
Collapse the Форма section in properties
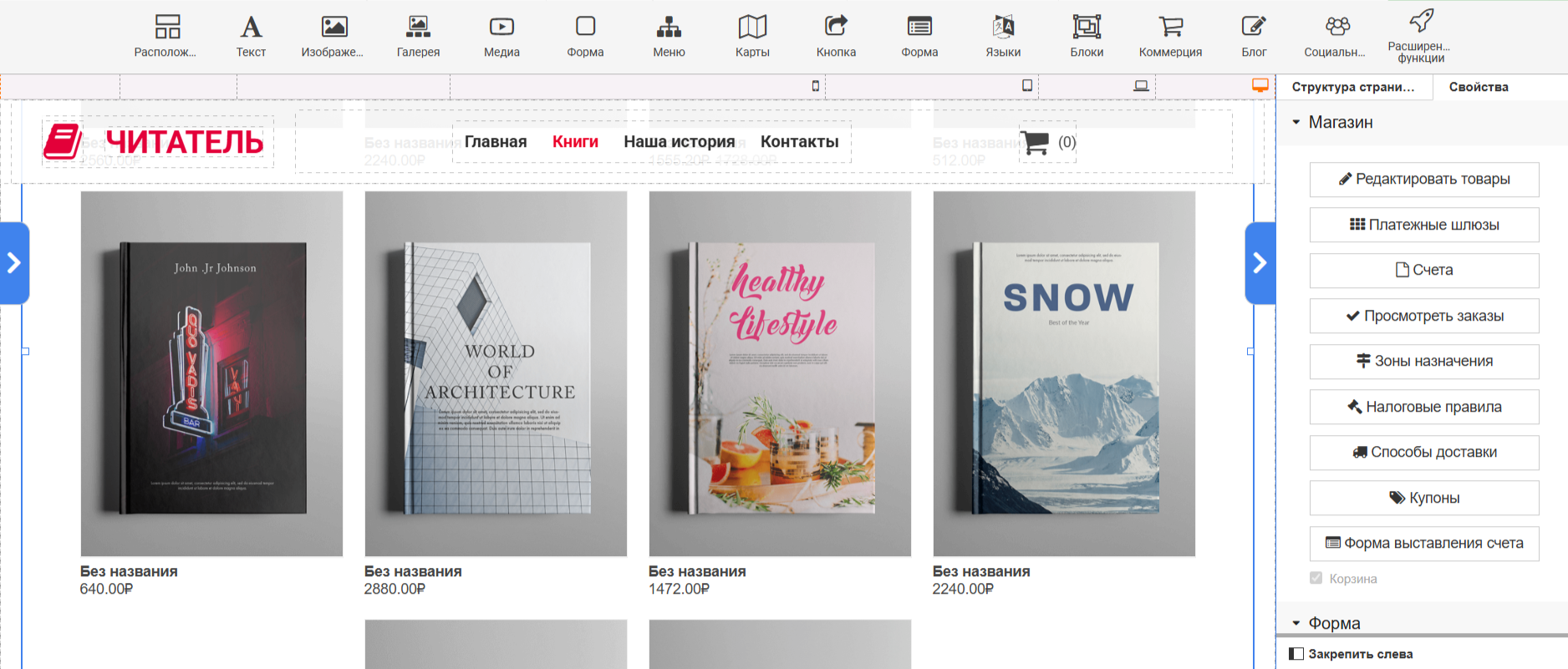point(1296,623)
